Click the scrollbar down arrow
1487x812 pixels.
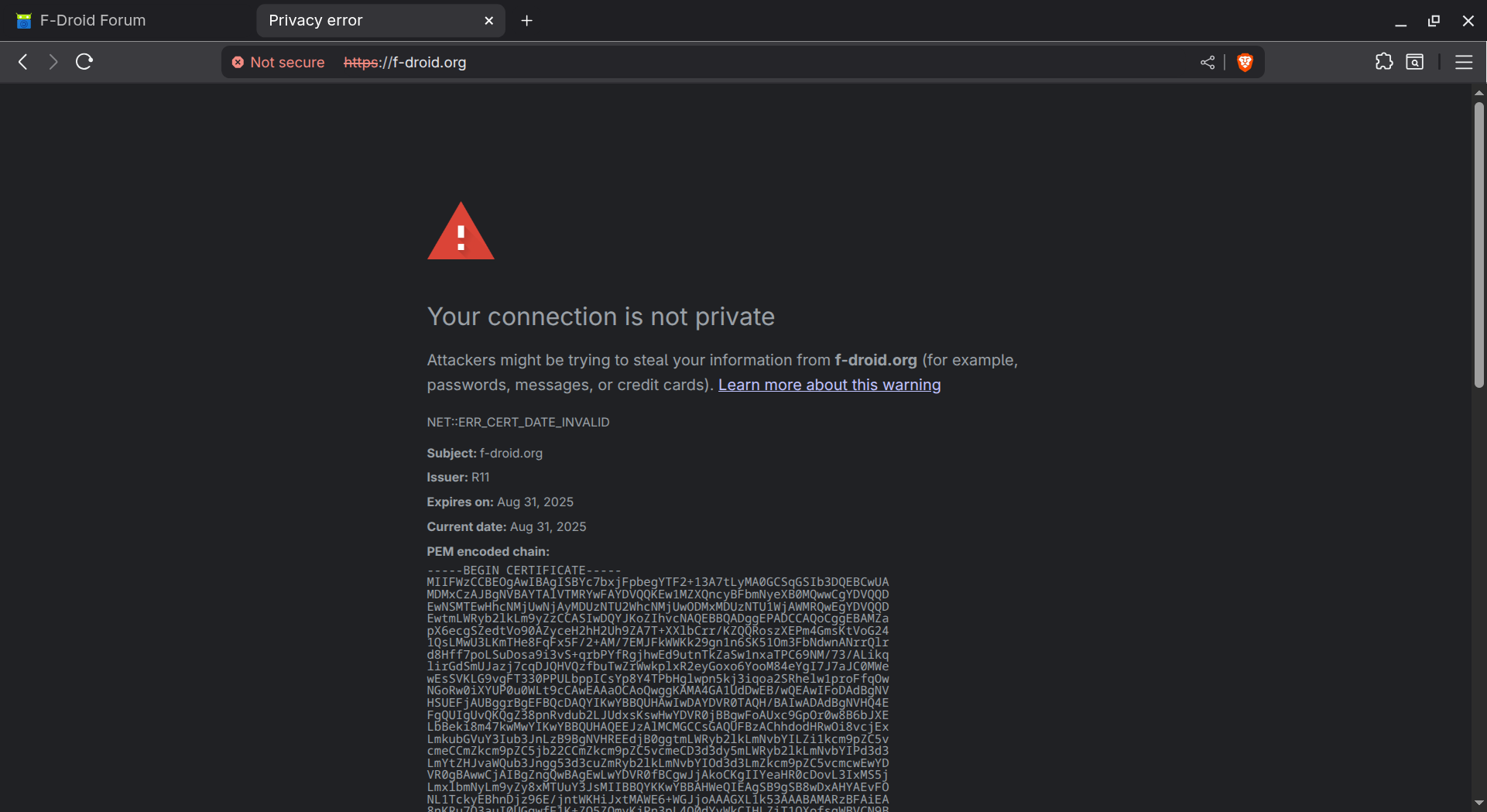pos(1478,803)
